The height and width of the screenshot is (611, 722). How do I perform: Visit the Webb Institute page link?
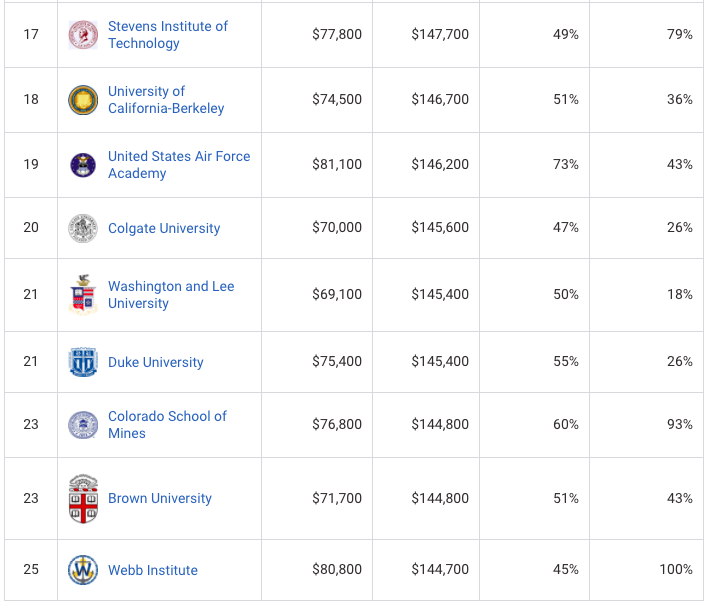click(x=153, y=571)
